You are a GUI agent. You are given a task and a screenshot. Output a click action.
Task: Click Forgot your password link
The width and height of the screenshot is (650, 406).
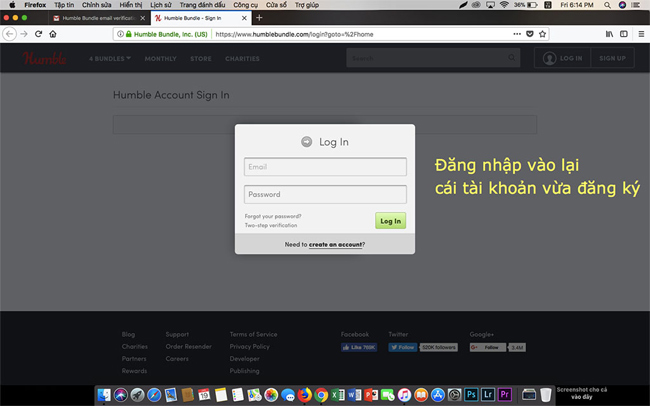(x=272, y=216)
